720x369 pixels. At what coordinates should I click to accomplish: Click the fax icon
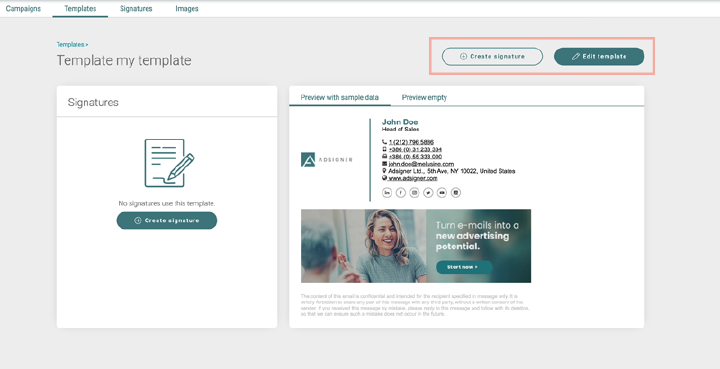pyautogui.click(x=384, y=157)
